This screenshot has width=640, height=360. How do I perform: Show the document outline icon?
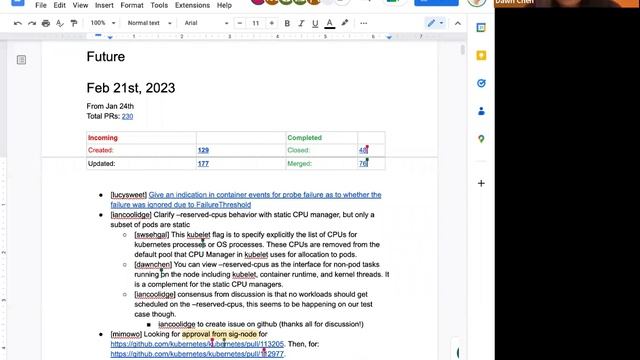pos(21,60)
